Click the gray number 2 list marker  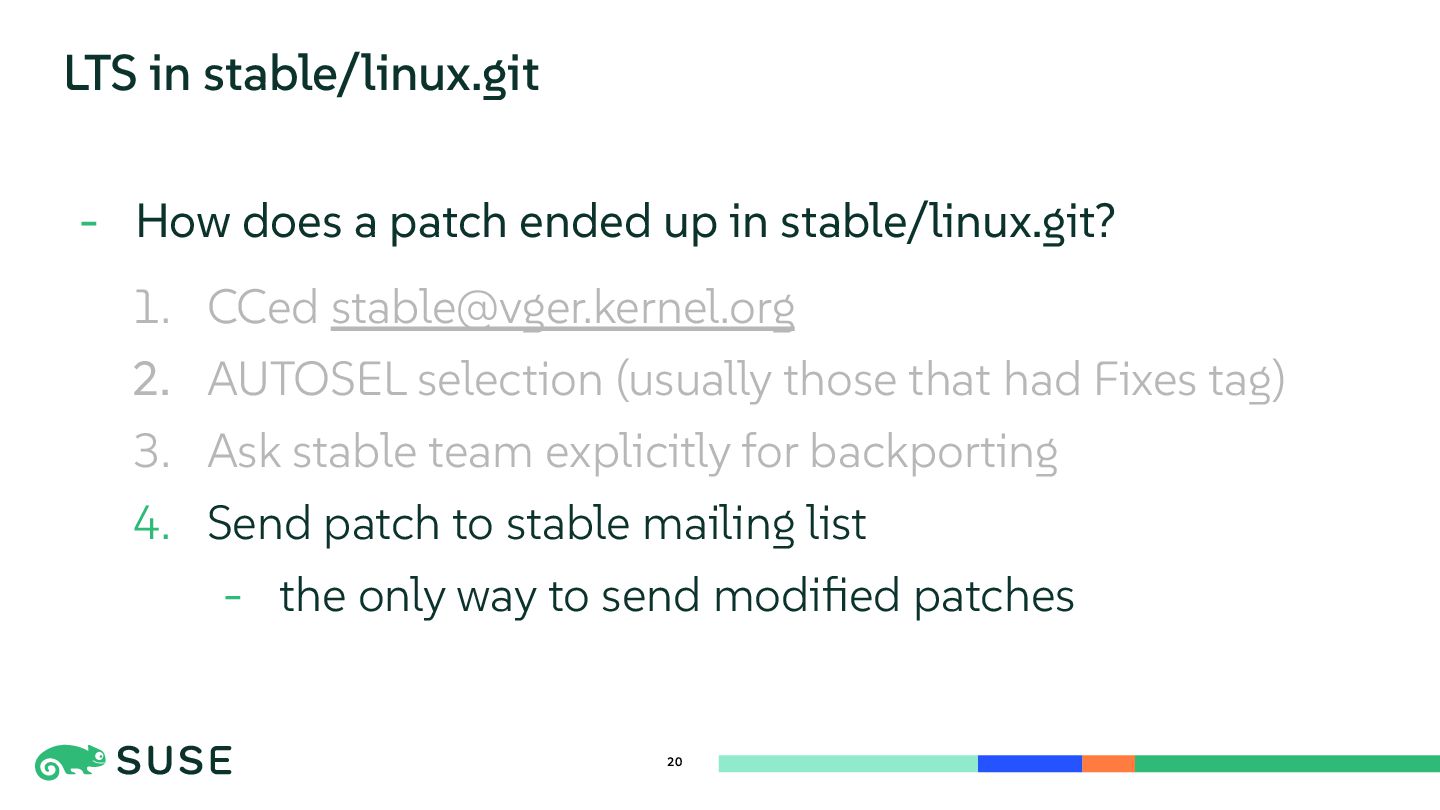(152, 380)
